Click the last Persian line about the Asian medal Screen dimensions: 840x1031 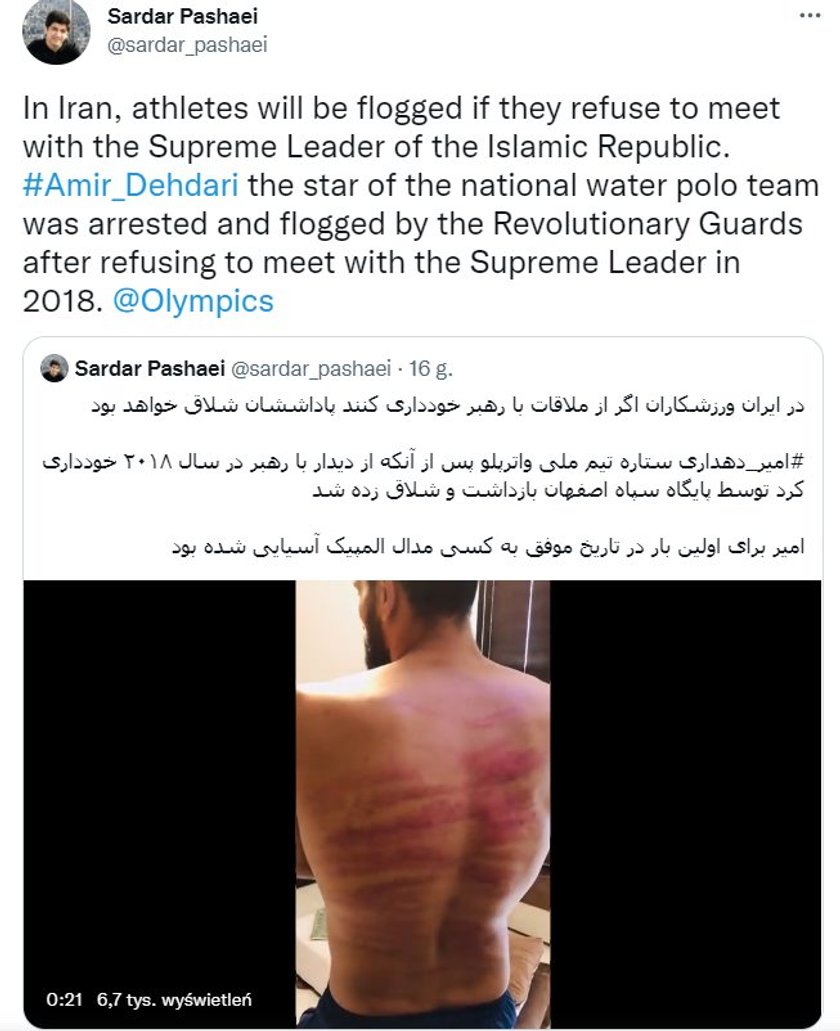pyautogui.click(x=488, y=547)
